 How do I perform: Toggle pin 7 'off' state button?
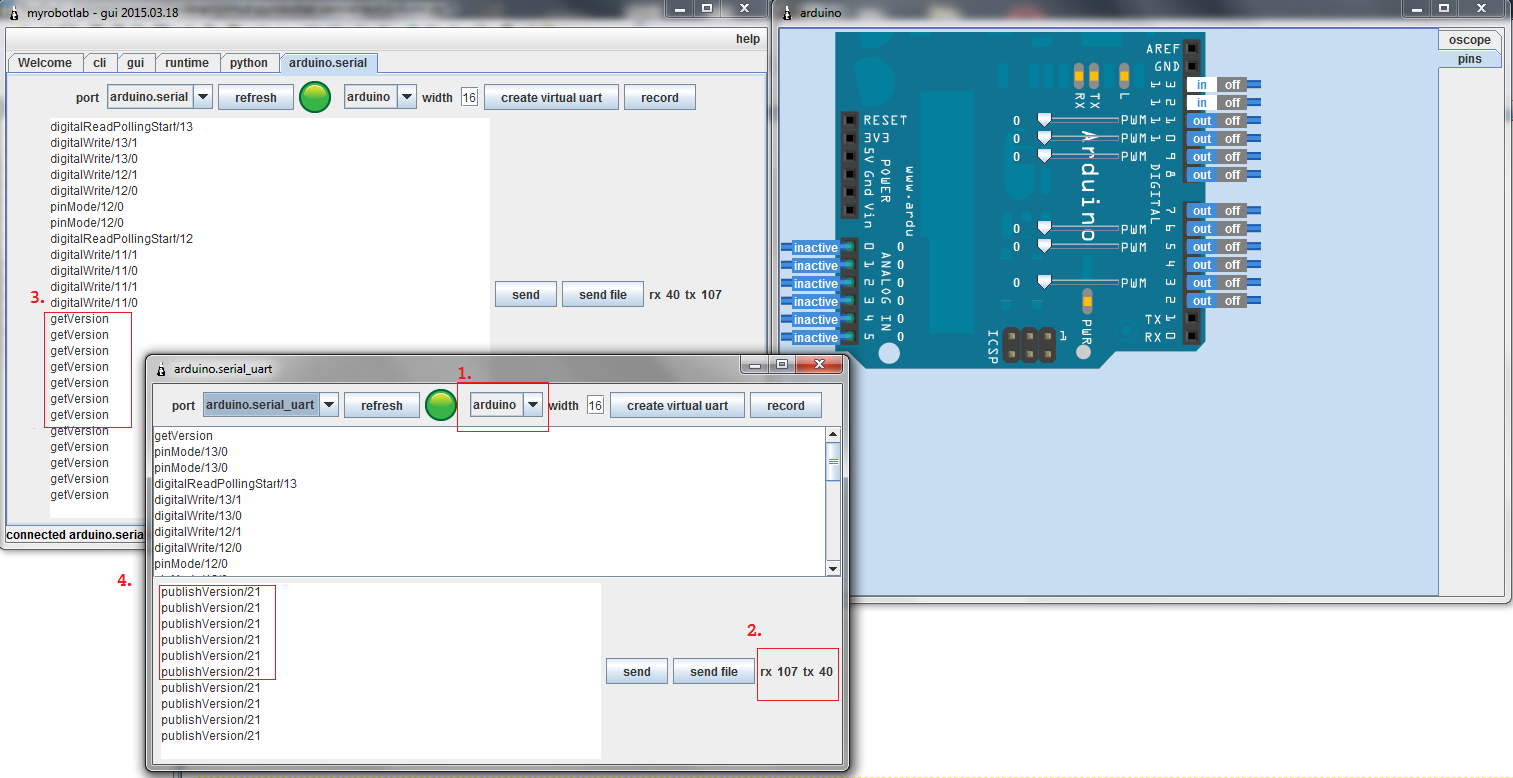point(1232,211)
